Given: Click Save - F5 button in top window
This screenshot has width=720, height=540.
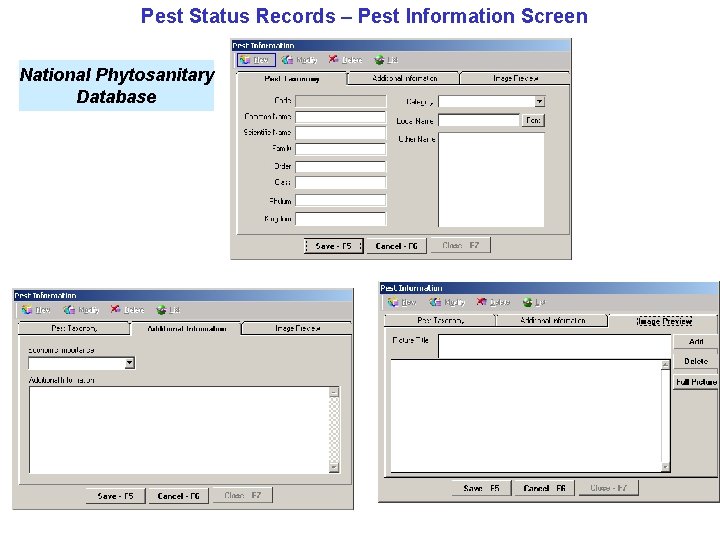Looking at the screenshot, I should tap(333, 246).
